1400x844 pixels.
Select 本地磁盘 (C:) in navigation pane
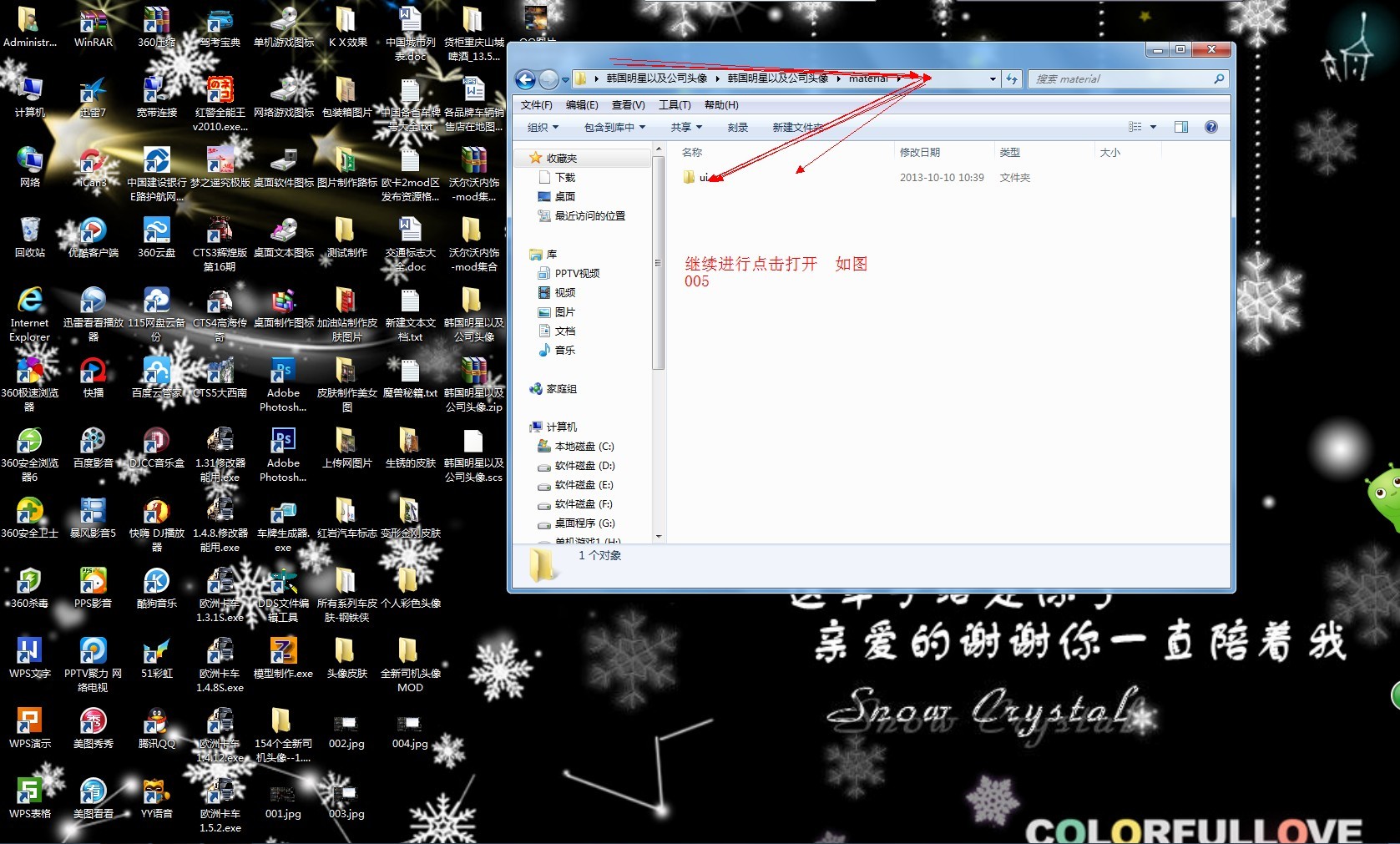coord(576,447)
